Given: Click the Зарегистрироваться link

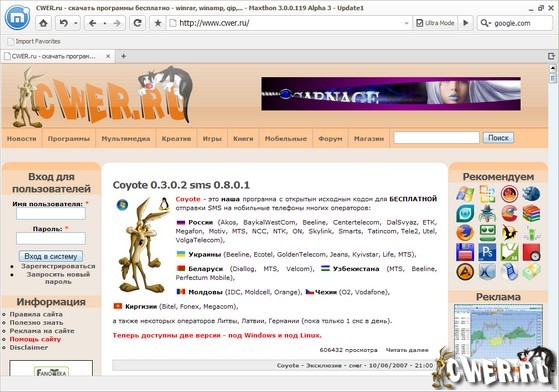Looking at the screenshot, I should 58,266.
